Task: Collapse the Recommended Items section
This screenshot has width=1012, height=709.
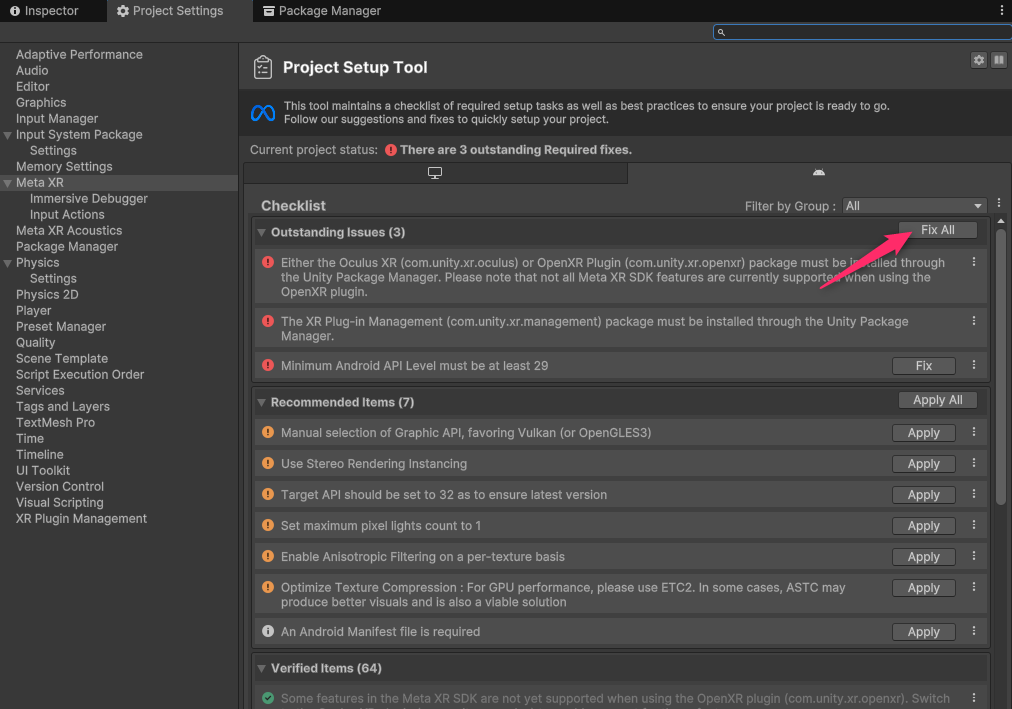Action: click(262, 402)
